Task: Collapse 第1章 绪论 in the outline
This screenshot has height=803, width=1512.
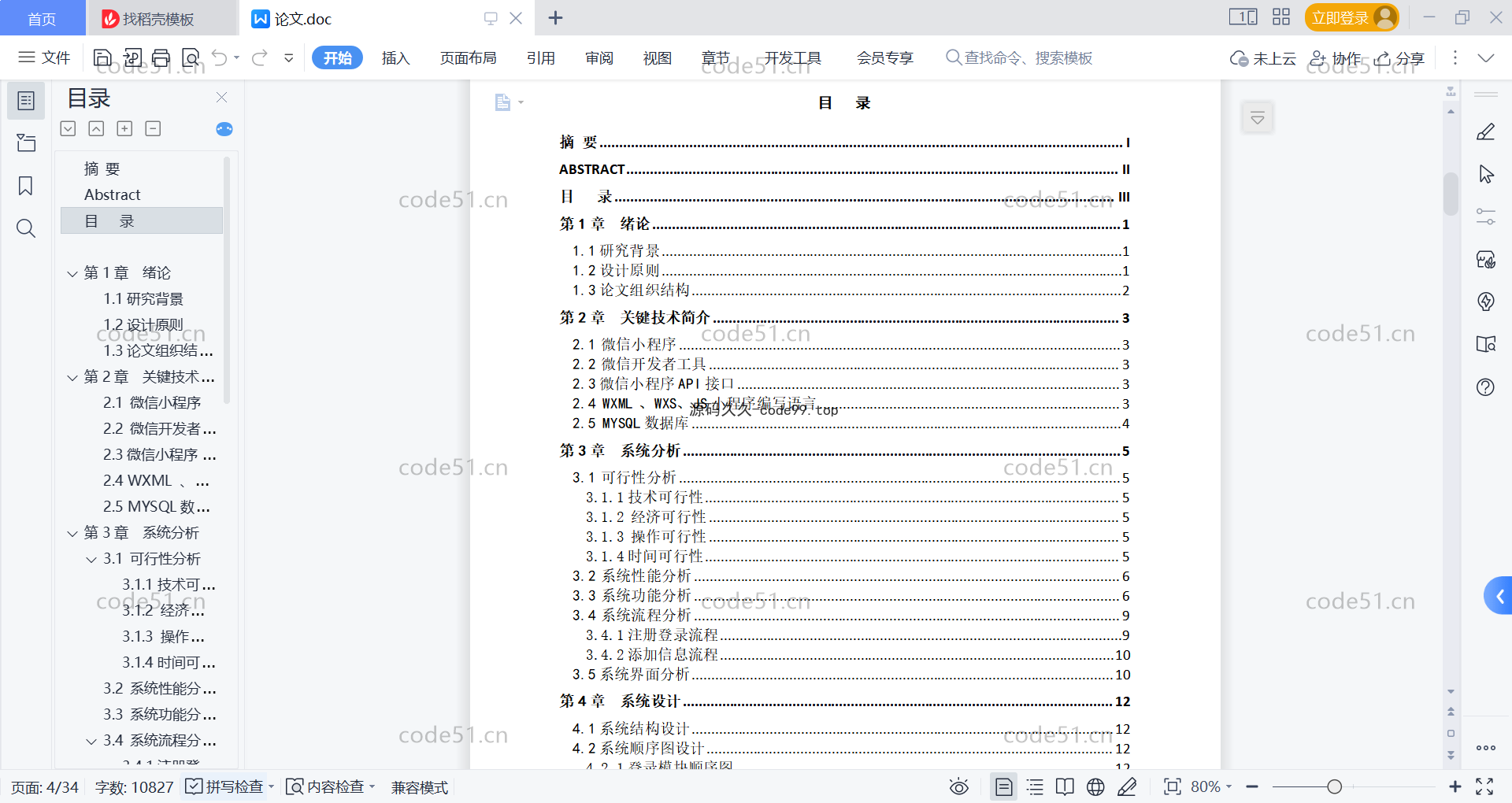Action: [72, 273]
